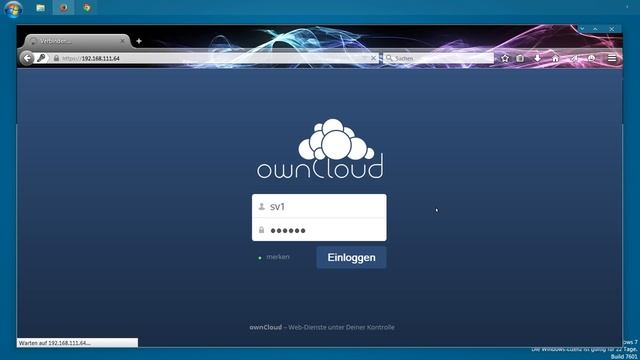Click the address bar showing 192.168.111.64
Viewport: 640px width, 360px height.
click(x=212, y=58)
